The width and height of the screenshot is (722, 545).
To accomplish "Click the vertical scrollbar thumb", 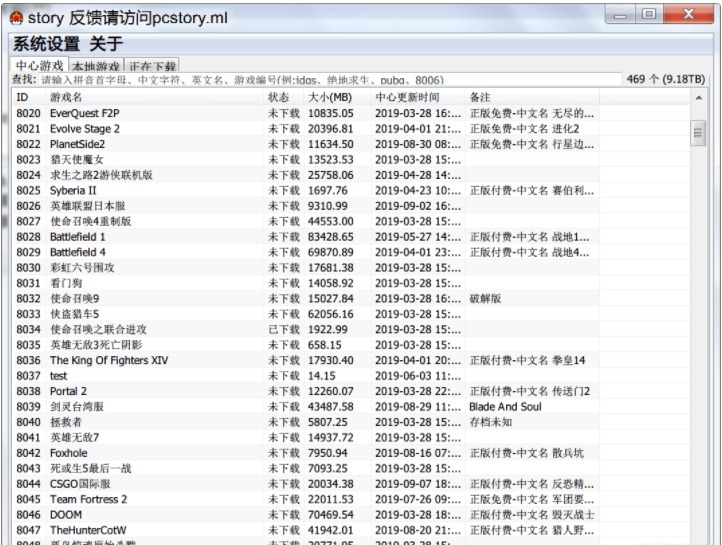I will (x=698, y=132).
